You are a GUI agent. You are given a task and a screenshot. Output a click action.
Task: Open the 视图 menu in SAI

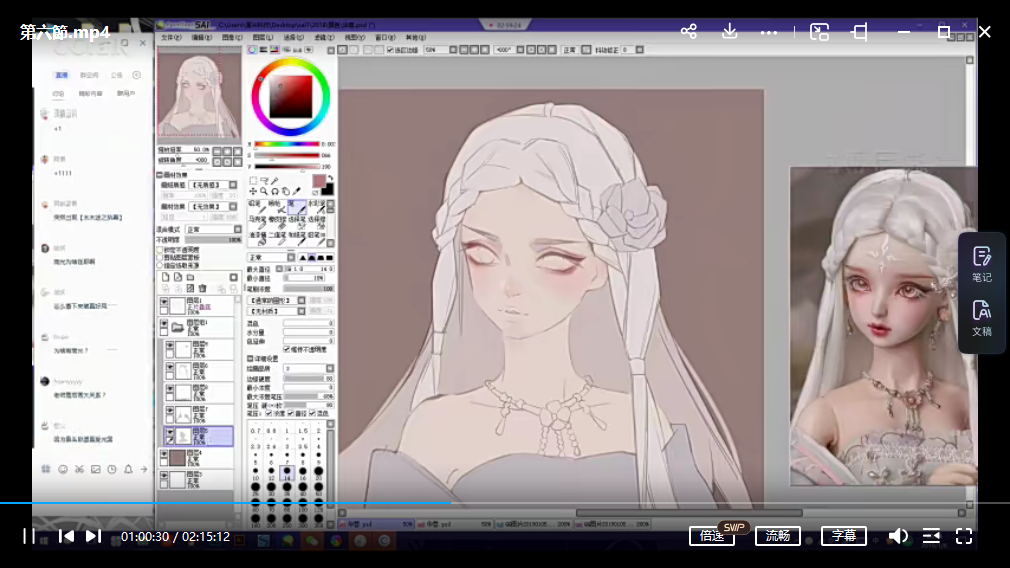pos(354,38)
